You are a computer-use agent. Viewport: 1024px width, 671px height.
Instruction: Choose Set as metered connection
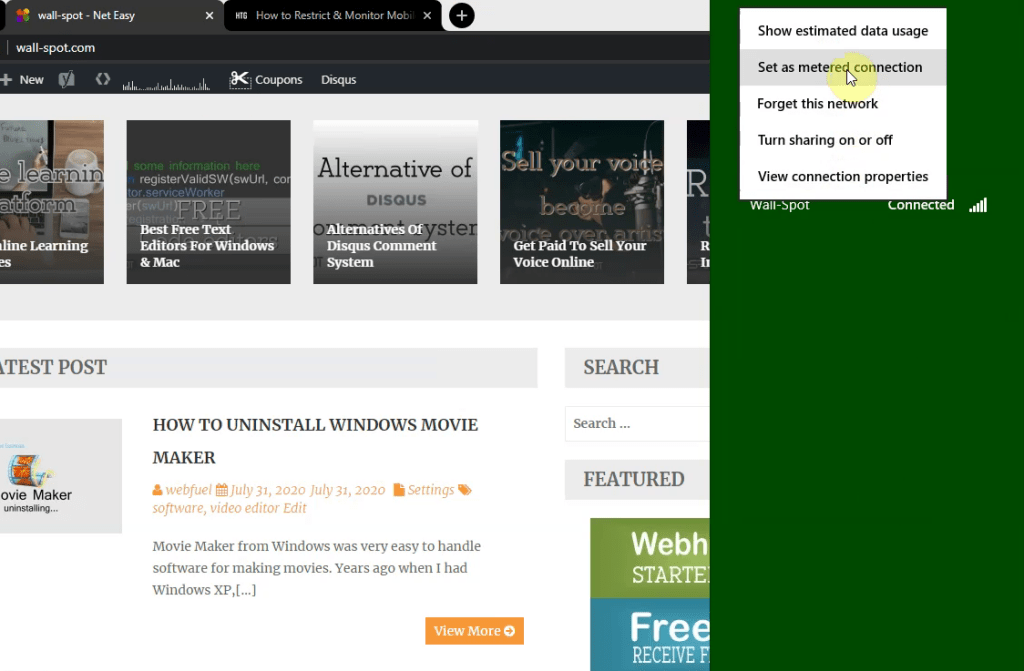(x=842, y=67)
